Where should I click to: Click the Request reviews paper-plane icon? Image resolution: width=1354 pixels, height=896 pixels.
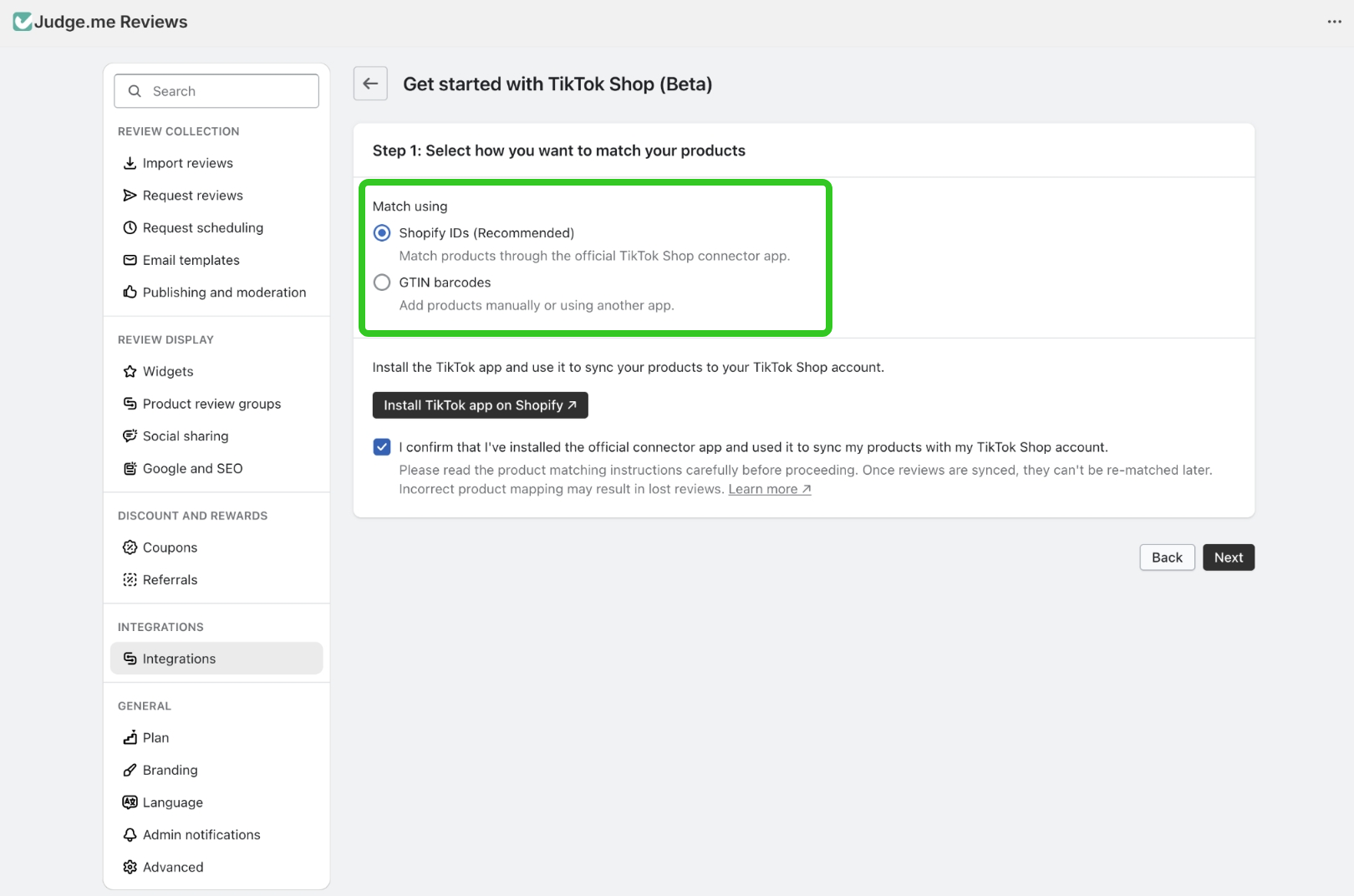[130, 196]
